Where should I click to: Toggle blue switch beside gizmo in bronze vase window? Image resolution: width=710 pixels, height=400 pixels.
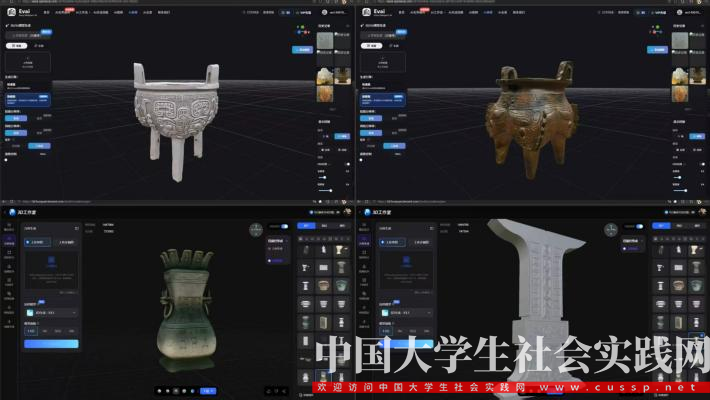284,226
